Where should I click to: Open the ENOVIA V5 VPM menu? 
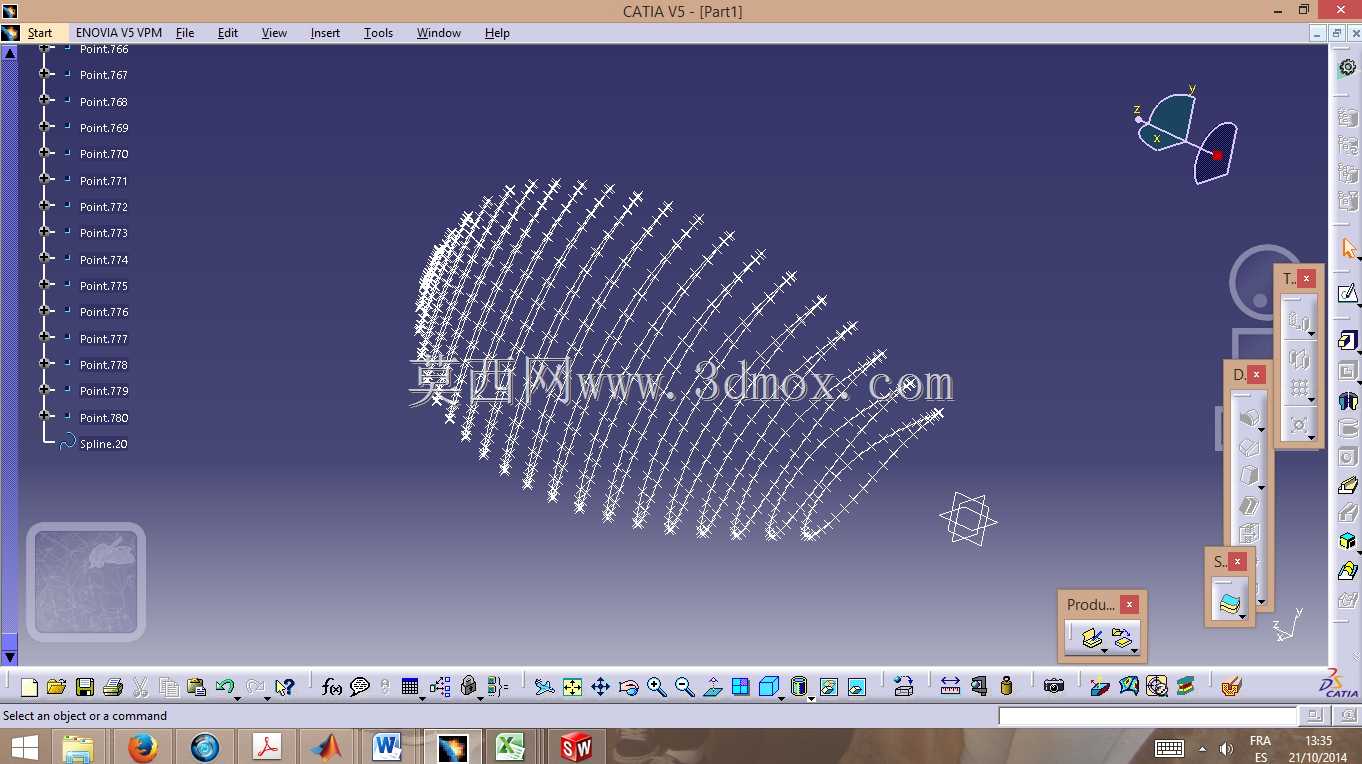[x=119, y=33]
